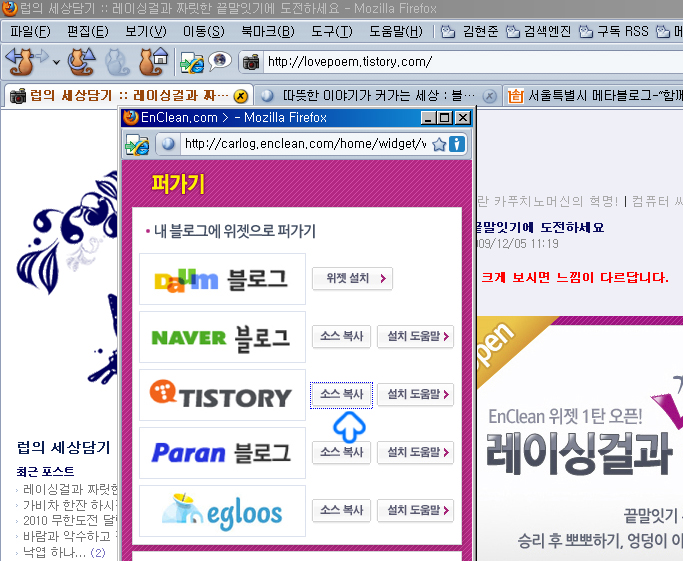683x561 pixels.
Task: Switch to the 따뜻한 이야기가 커가는 세상 tab
Action: tap(377, 96)
